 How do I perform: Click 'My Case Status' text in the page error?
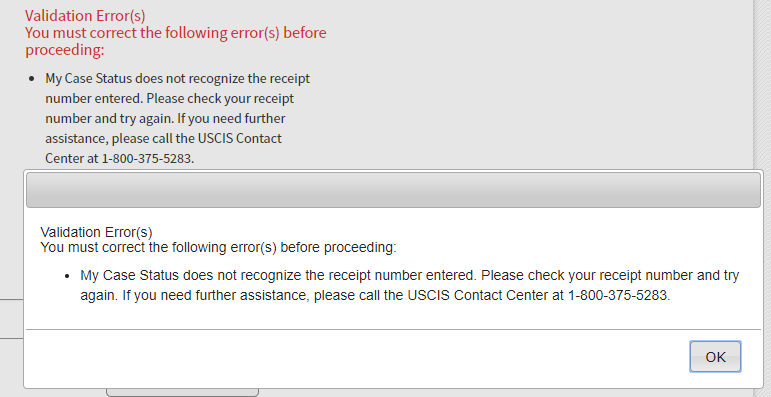(89, 79)
